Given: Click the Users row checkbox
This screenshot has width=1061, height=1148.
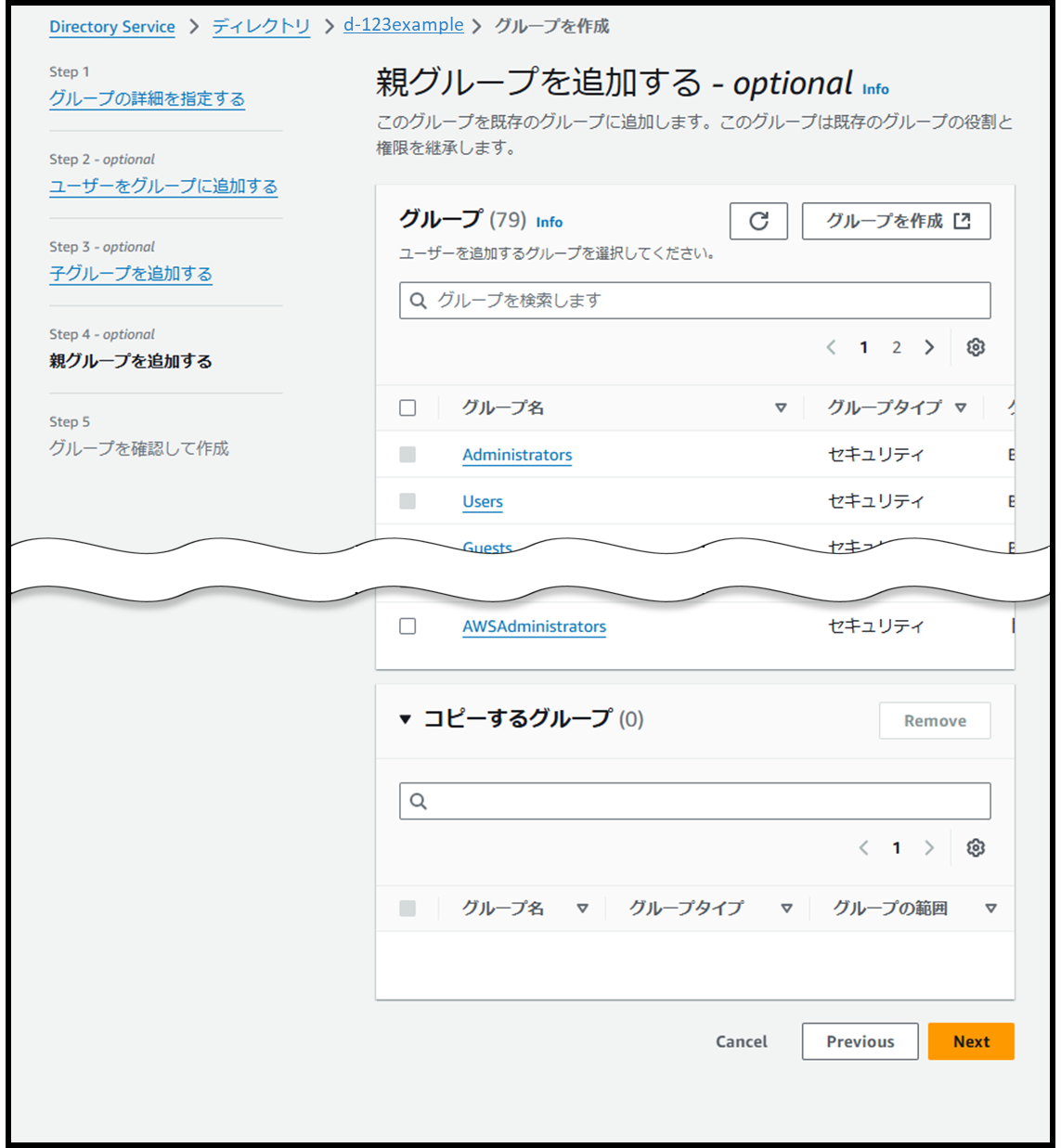Looking at the screenshot, I should pyautogui.click(x=408, y=501).
